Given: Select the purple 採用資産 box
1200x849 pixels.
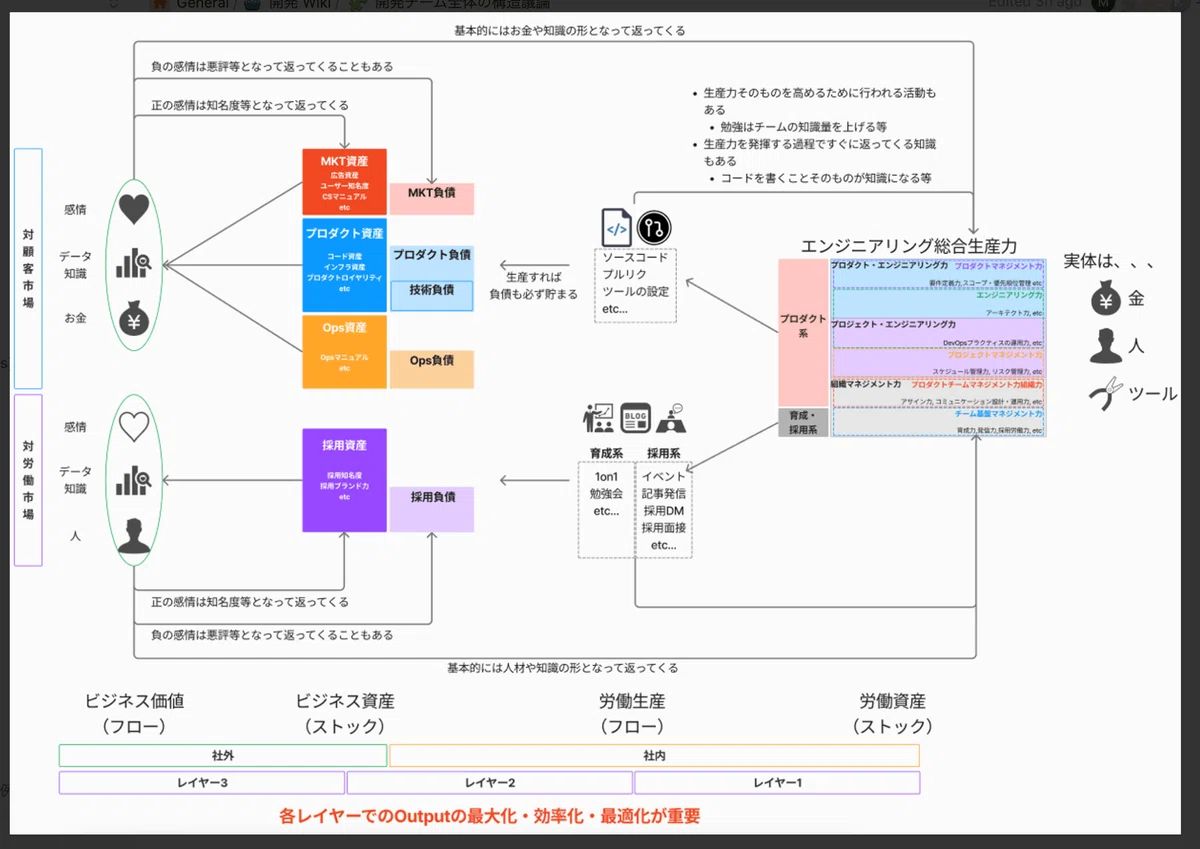Looking at the screenshot, I should pyautogui.click(x=344, y=480).
